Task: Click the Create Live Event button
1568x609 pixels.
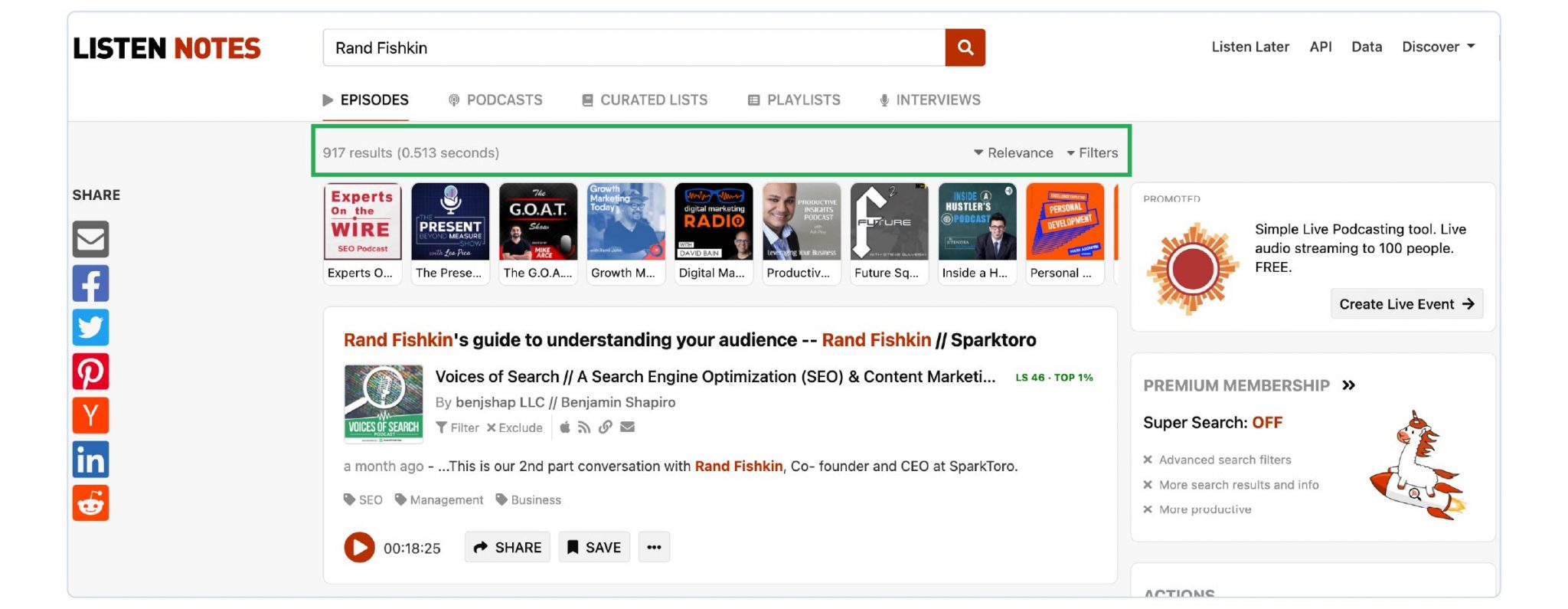Action: pos(1406,304)
